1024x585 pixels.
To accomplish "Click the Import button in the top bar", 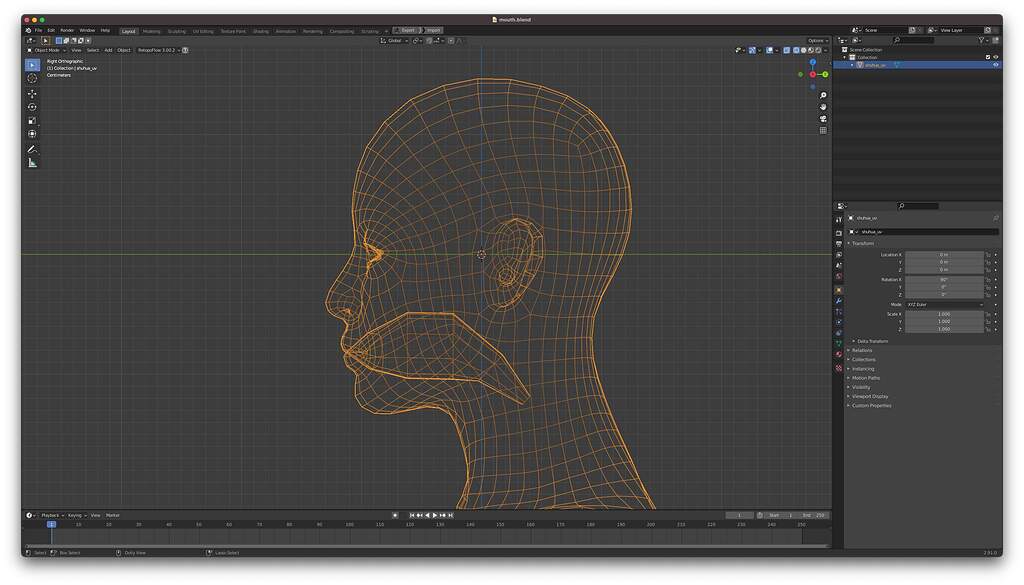I will click(x=434, y=30).
